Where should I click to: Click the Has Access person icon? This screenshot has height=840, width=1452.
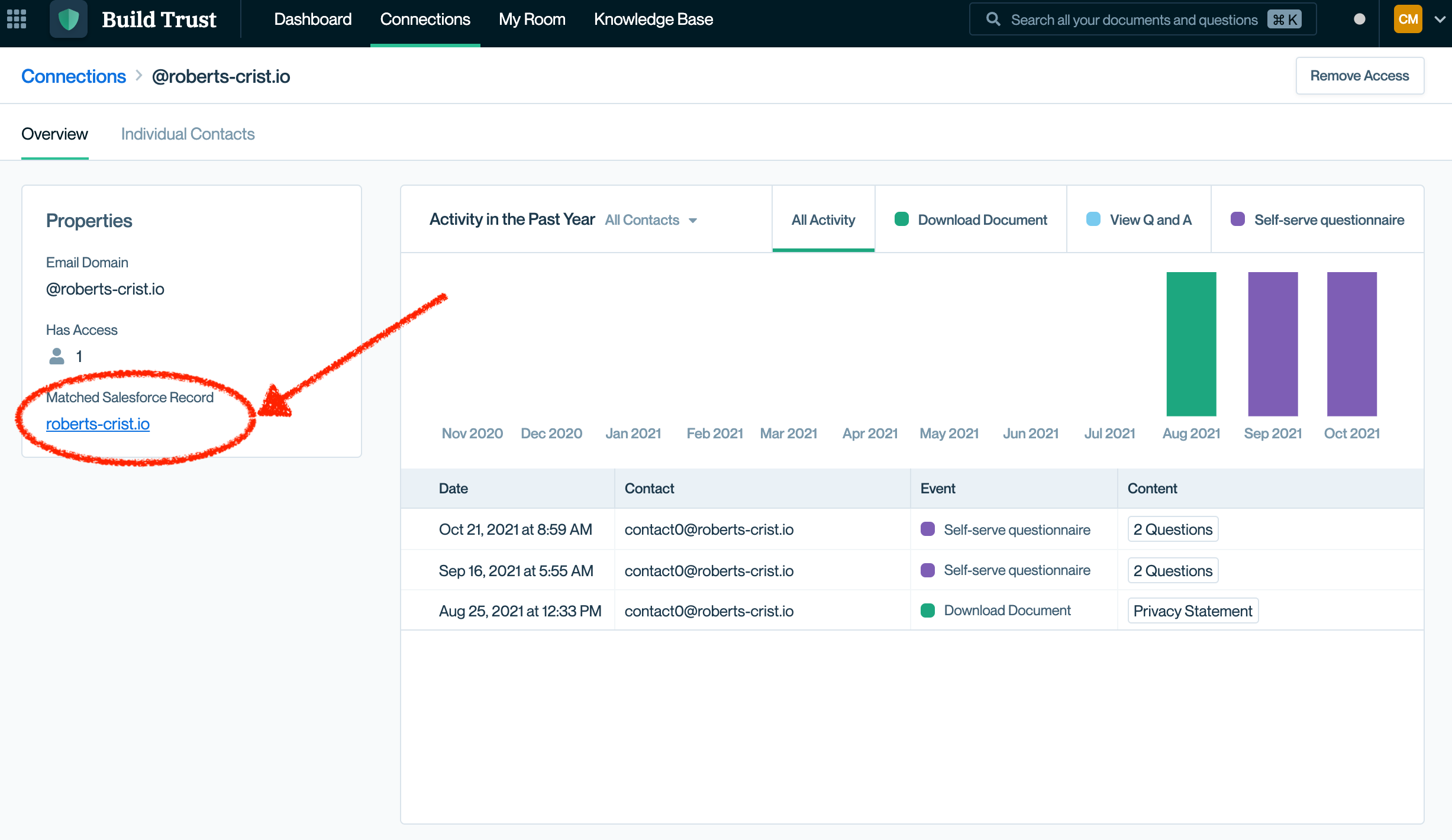[57, 356]
